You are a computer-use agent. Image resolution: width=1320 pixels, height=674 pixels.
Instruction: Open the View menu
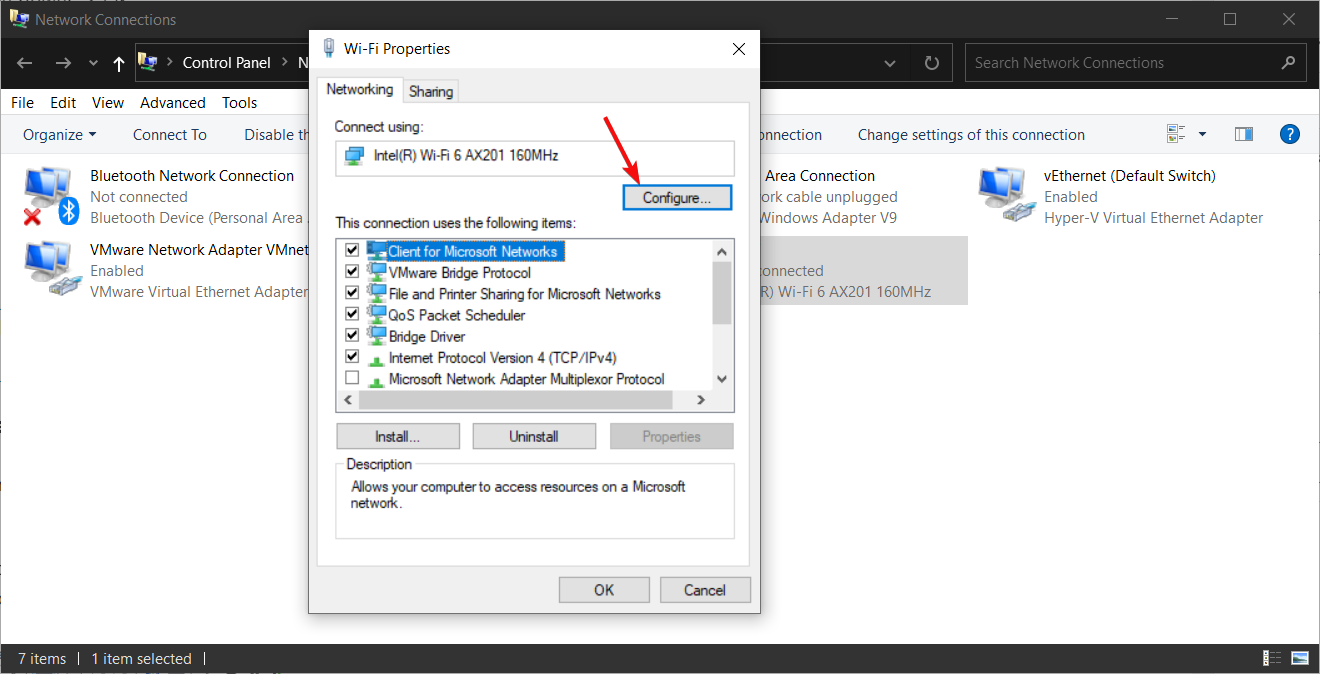pos(108,102)
